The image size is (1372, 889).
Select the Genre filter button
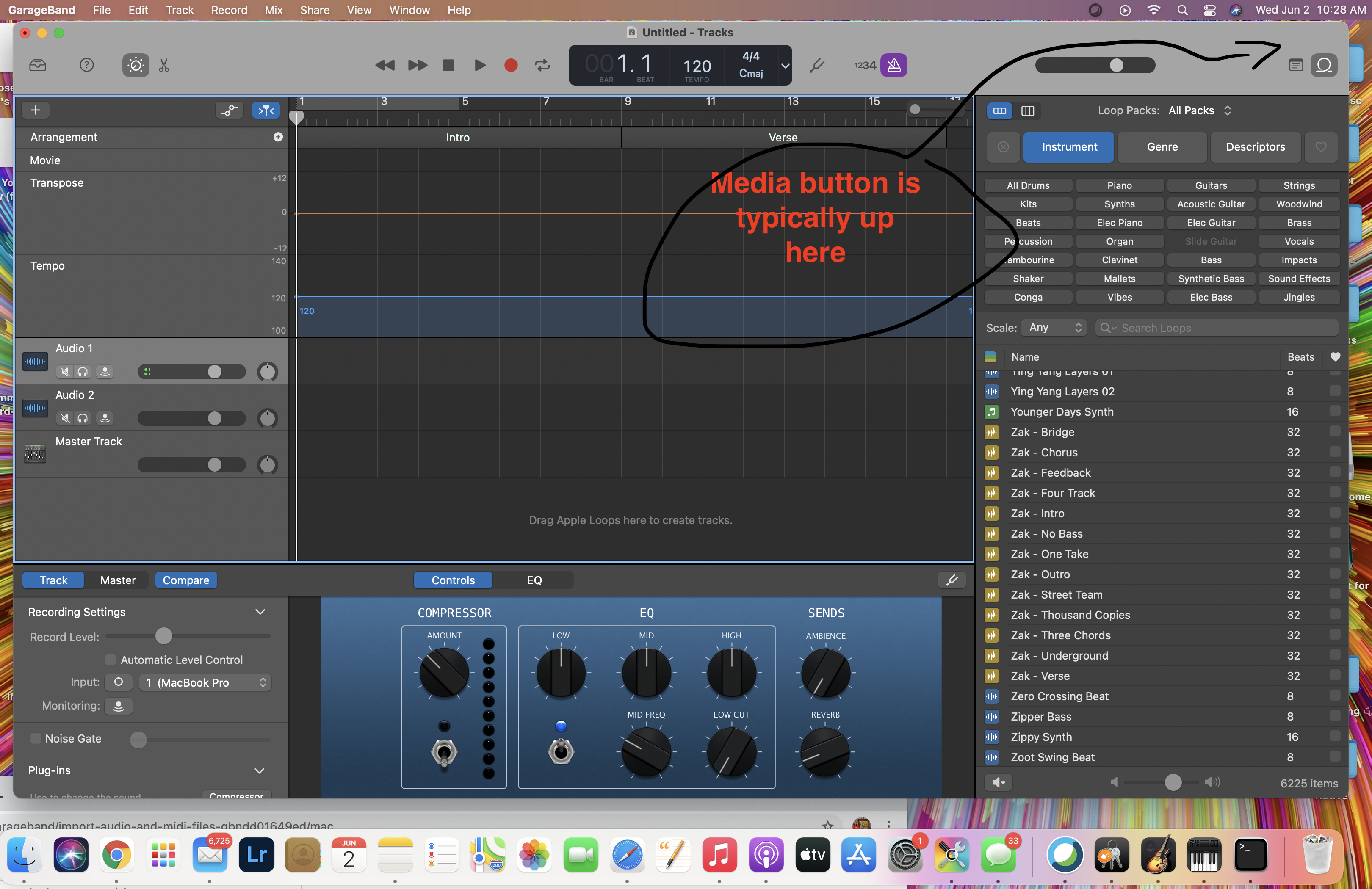point(1162,147)
